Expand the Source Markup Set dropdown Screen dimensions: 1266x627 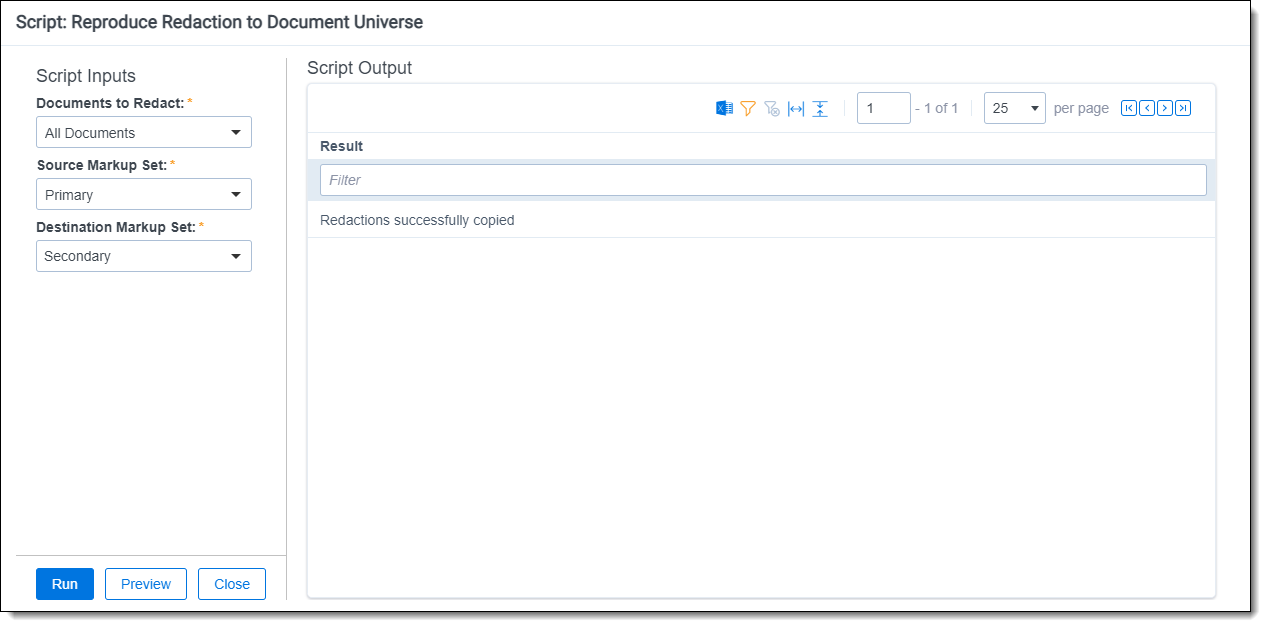(144, 195)
